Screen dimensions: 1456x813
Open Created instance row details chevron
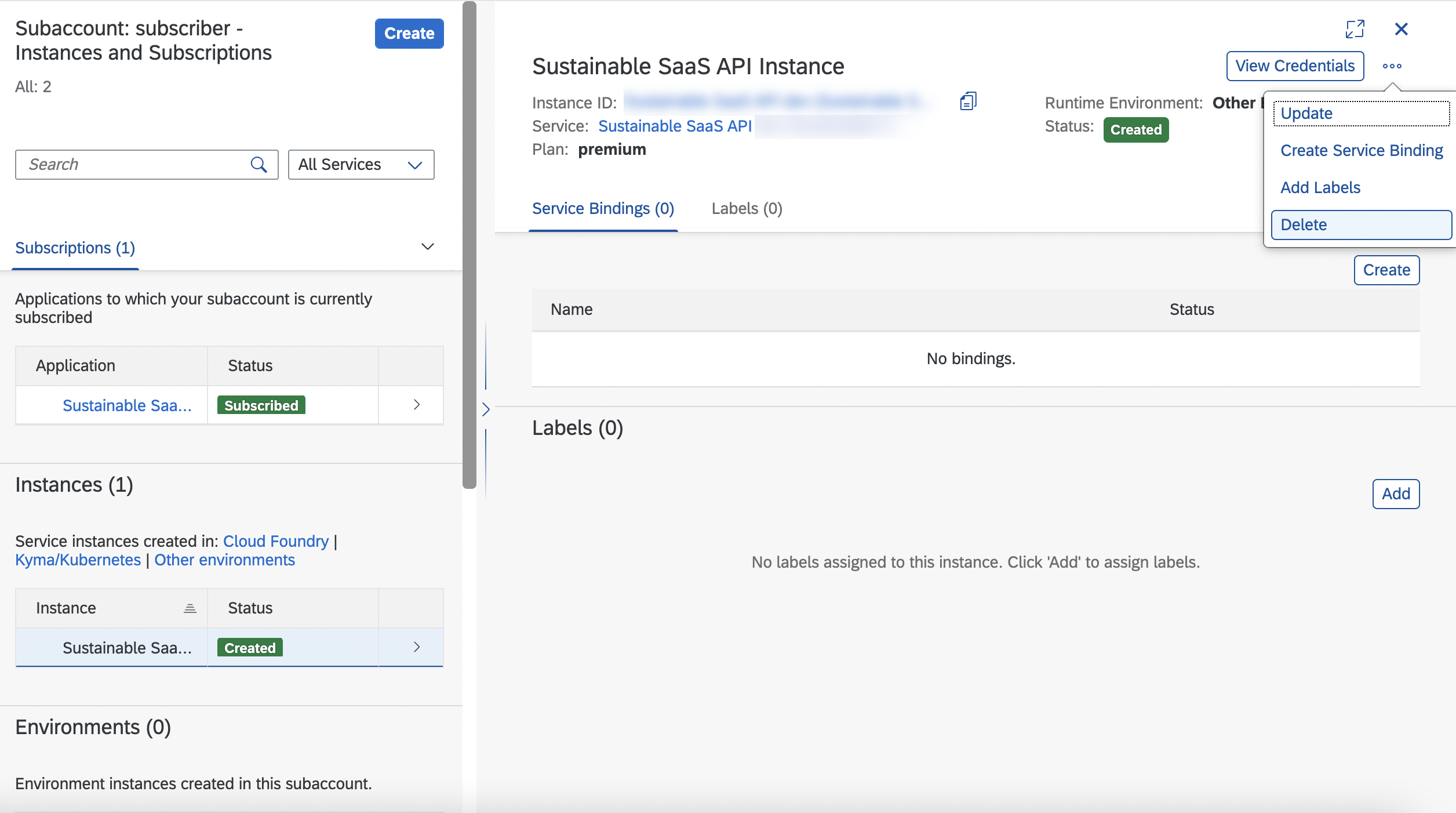(x=417, y=647)
